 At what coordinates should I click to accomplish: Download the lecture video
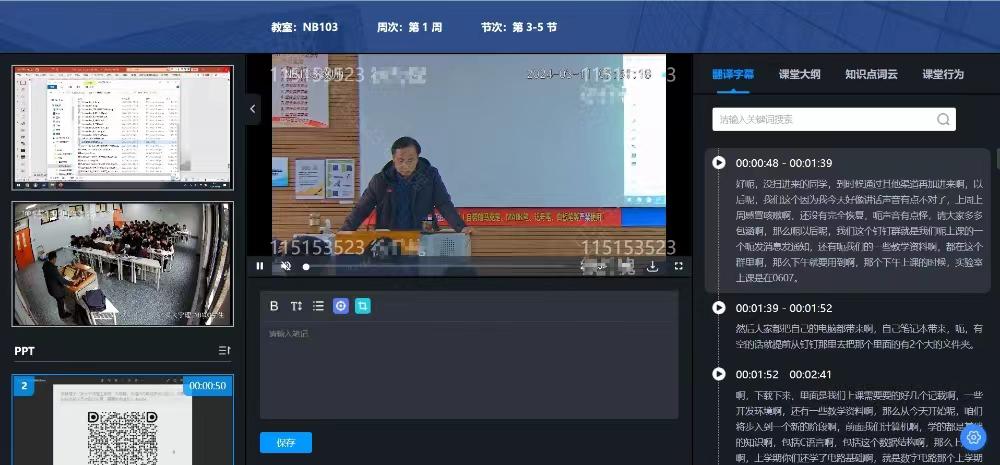[653, 266]
